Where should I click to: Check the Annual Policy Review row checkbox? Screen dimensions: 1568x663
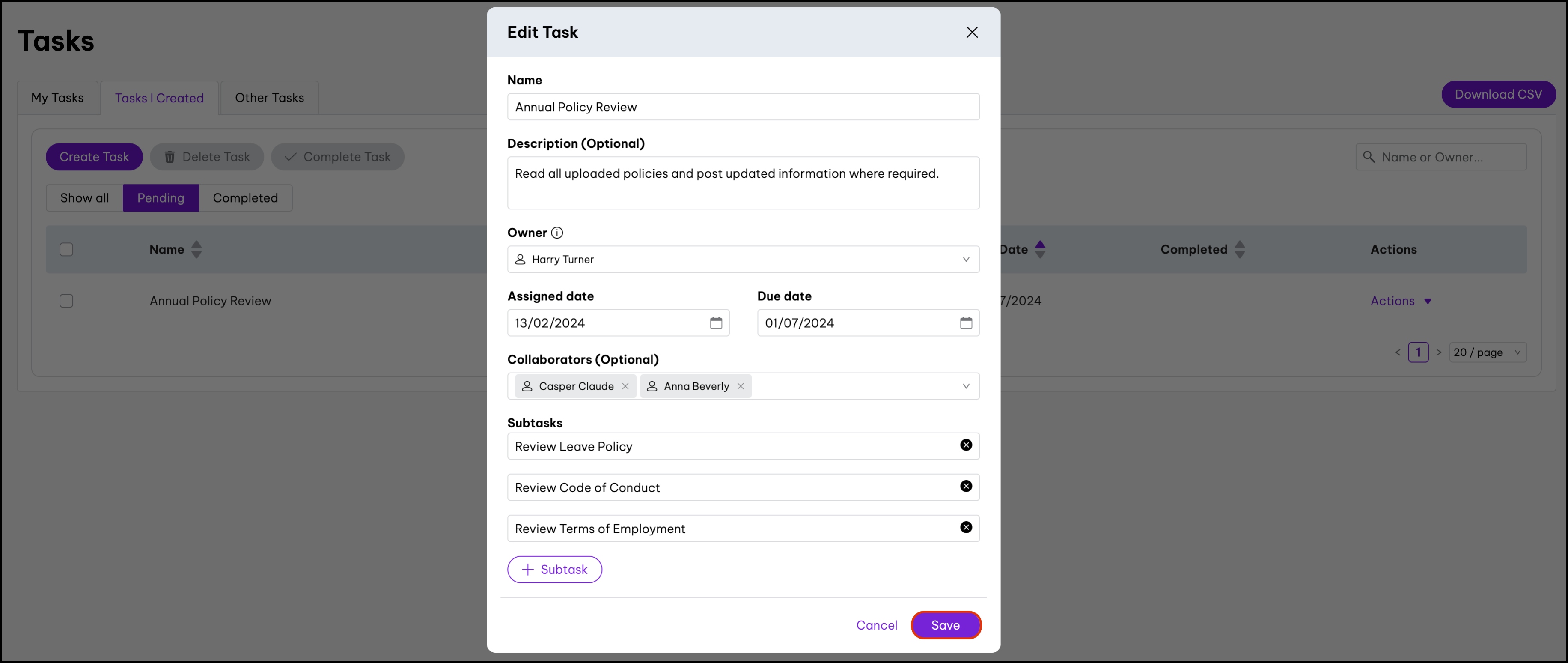66,301
